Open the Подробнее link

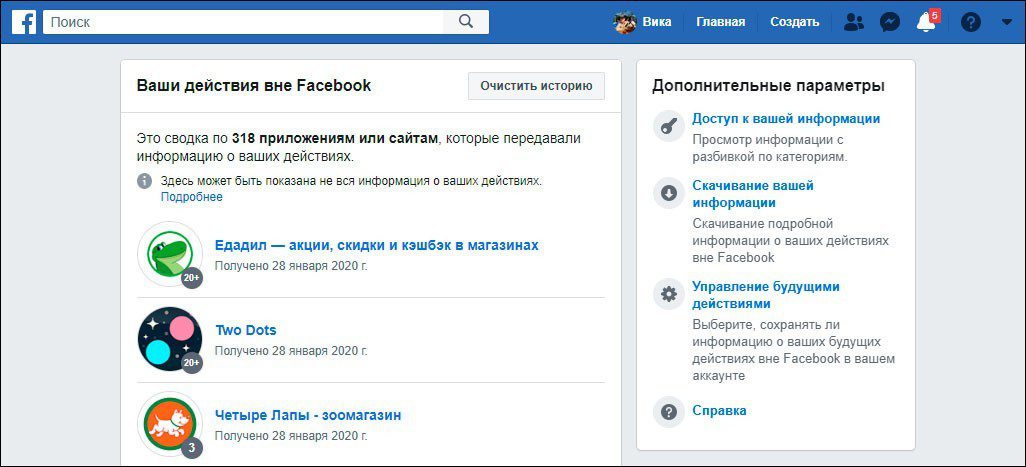[192, 197]
